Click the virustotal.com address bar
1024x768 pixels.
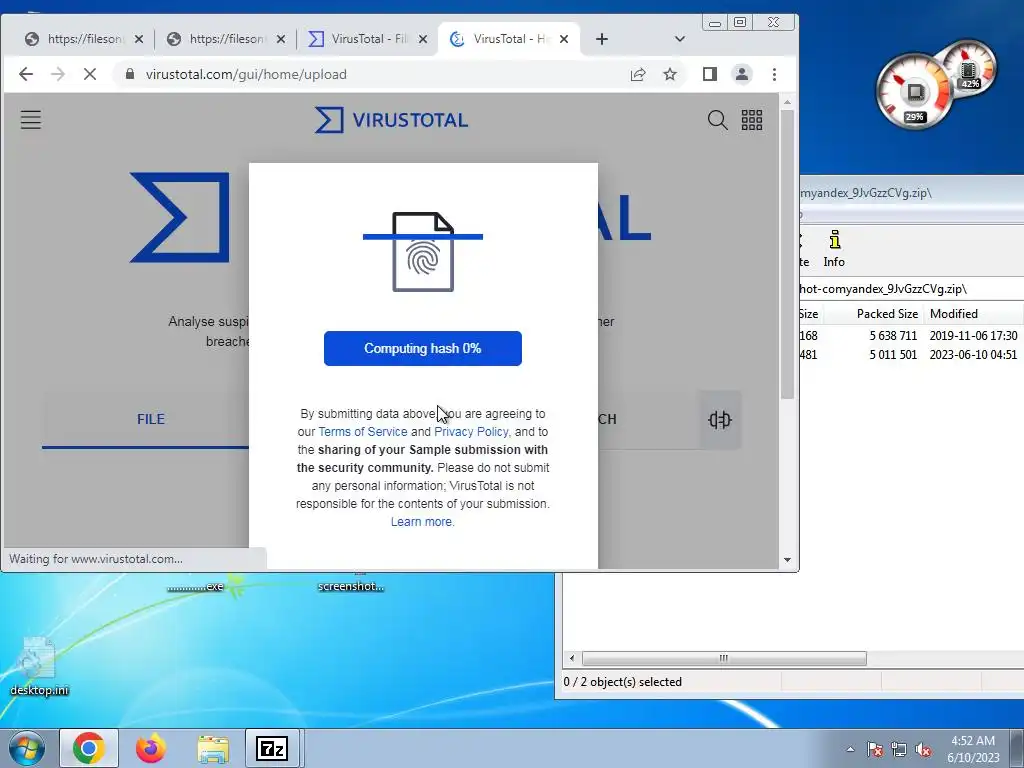(372, 74)
